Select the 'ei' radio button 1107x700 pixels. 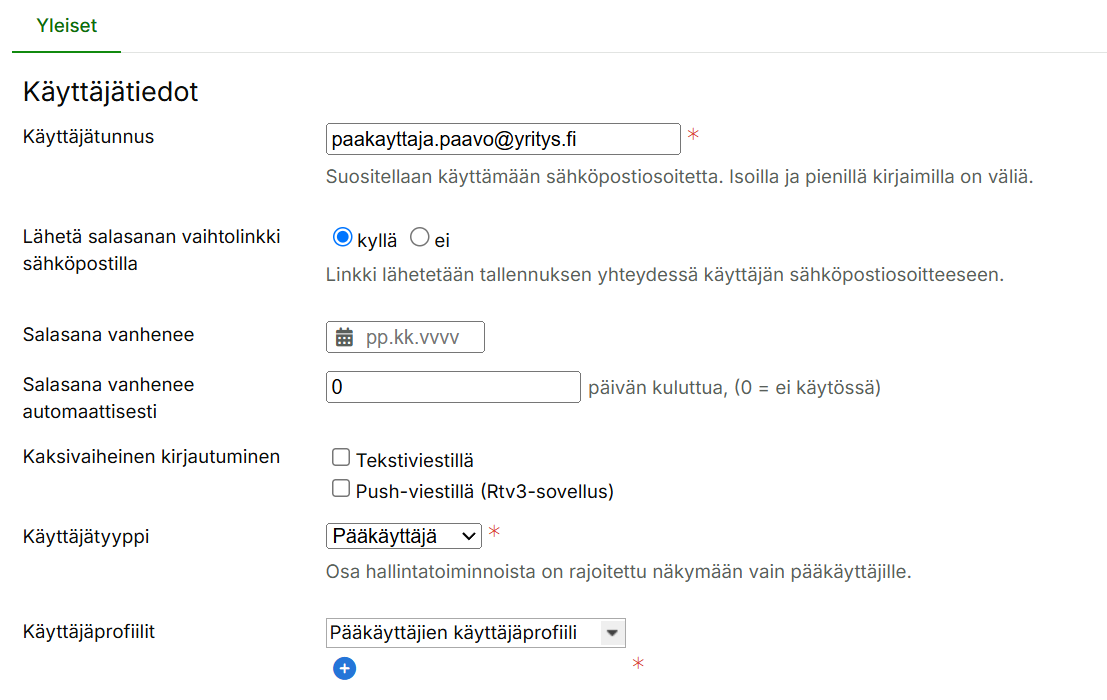420,238
